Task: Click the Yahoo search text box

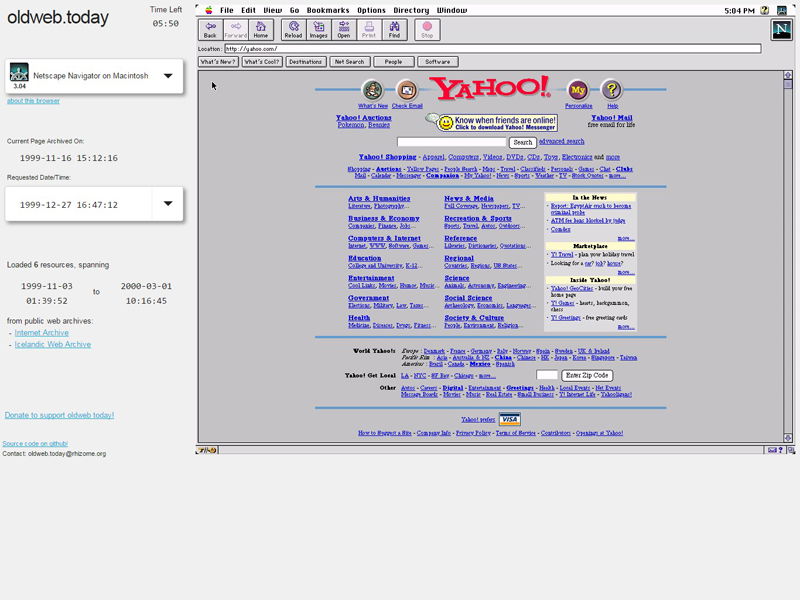Action: pos(452,142)
